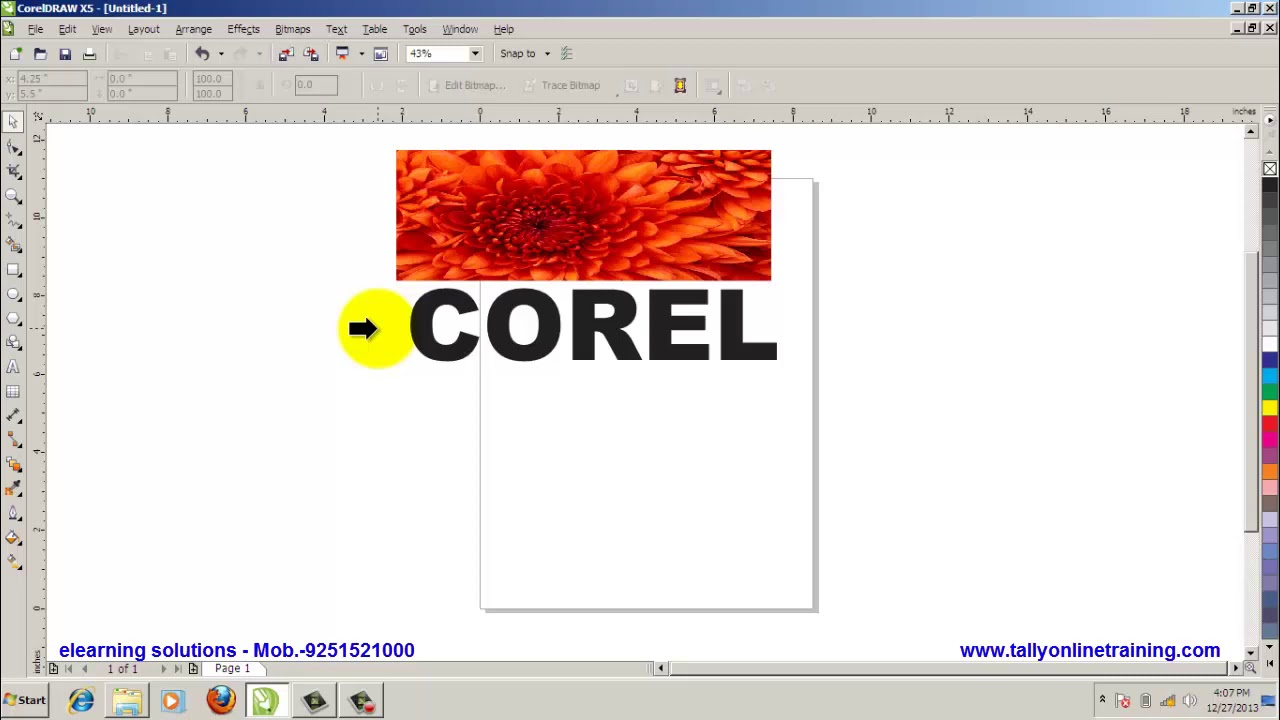Save the document with the floppy icon
1280x720 pixels.
pyautogui.click(x=65, y=54)
